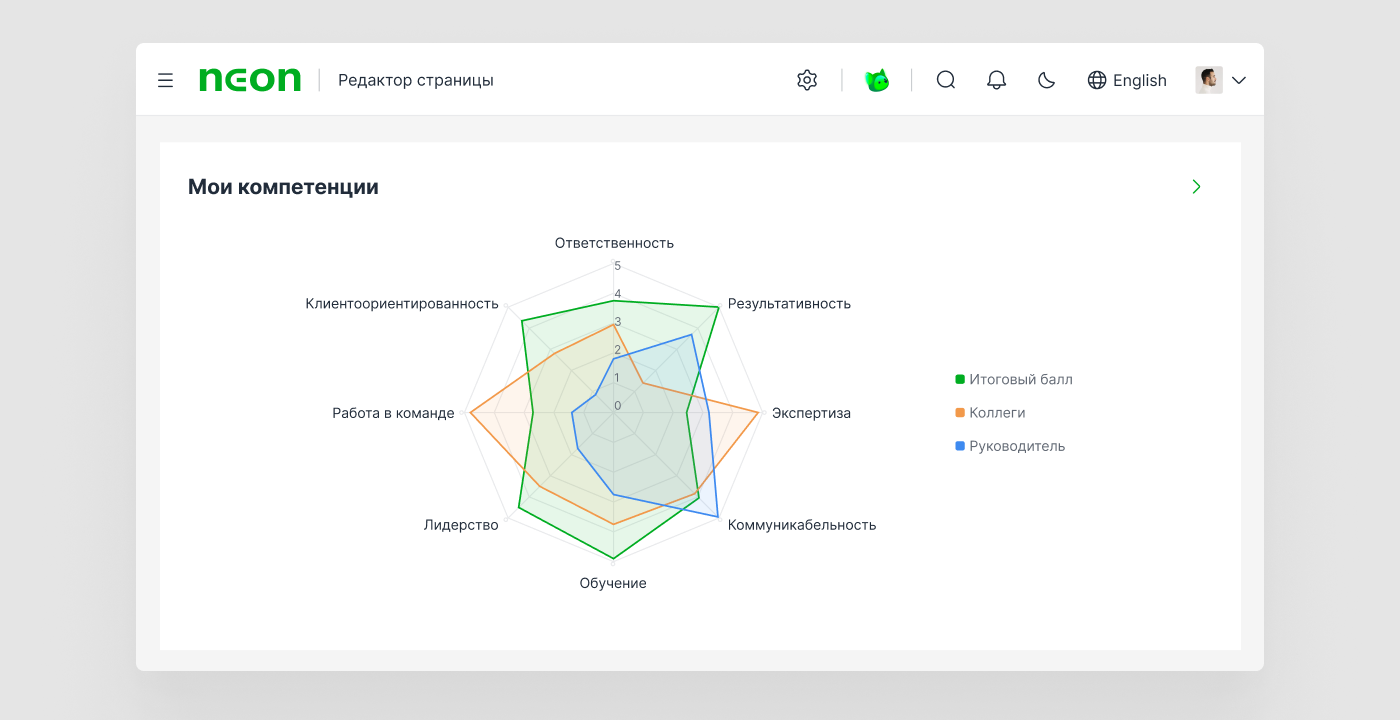The width and height of the screenshot is (1400, 720).
Task: Click the NEON logo
Action: tap(250, 80)
